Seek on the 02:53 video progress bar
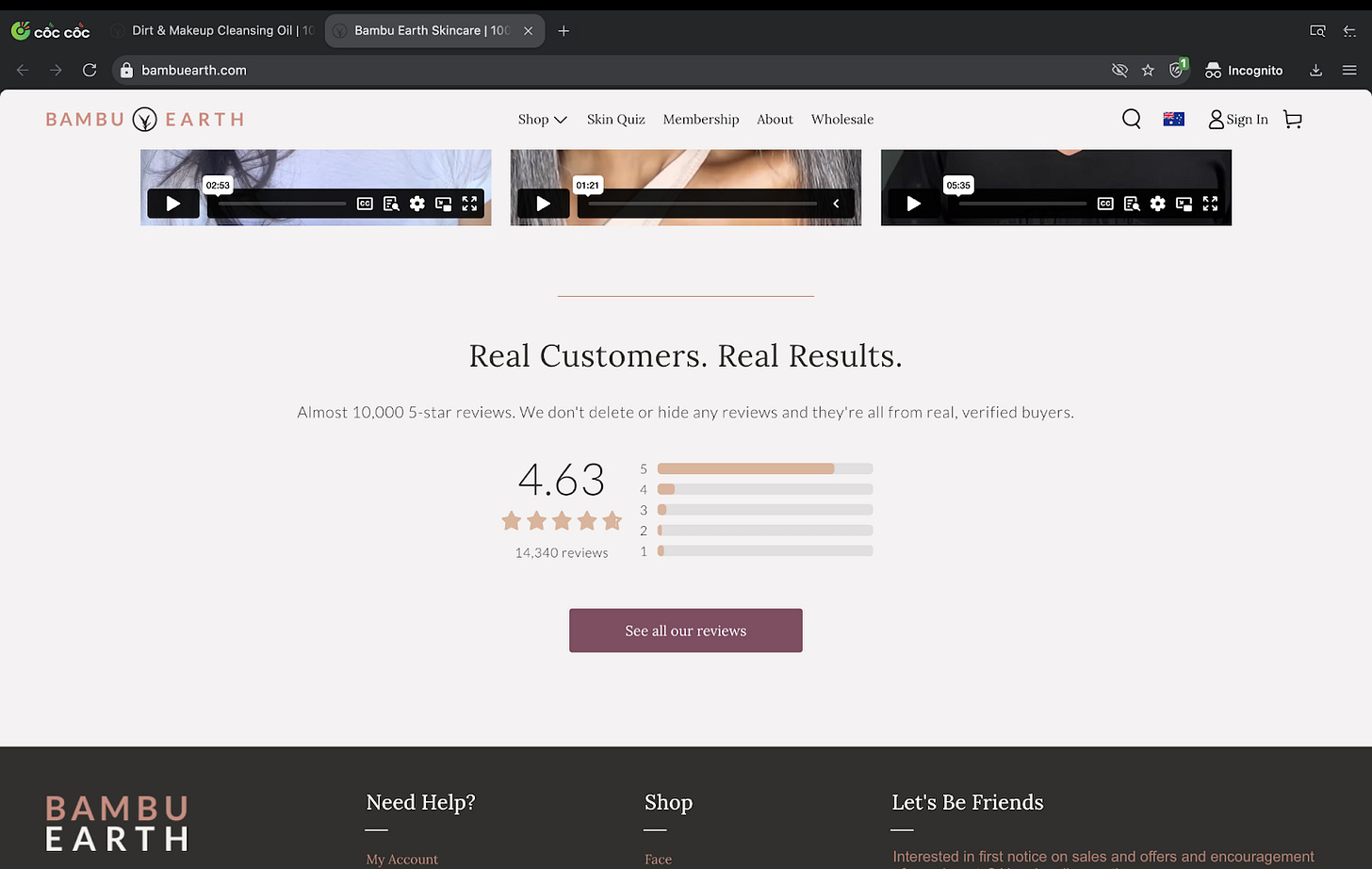 point(282,204)
